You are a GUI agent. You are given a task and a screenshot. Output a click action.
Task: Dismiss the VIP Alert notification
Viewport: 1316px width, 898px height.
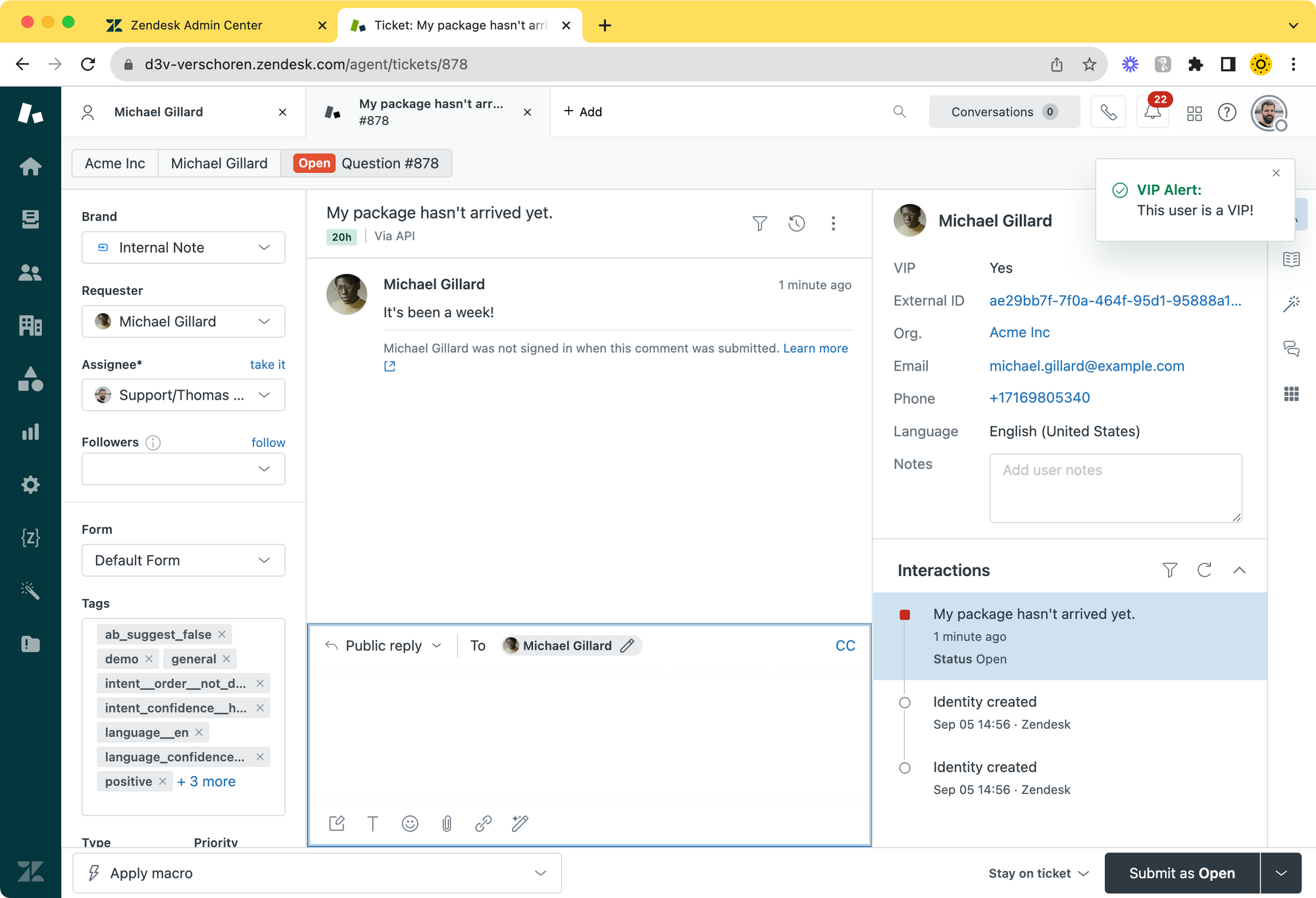(1276, 173)
